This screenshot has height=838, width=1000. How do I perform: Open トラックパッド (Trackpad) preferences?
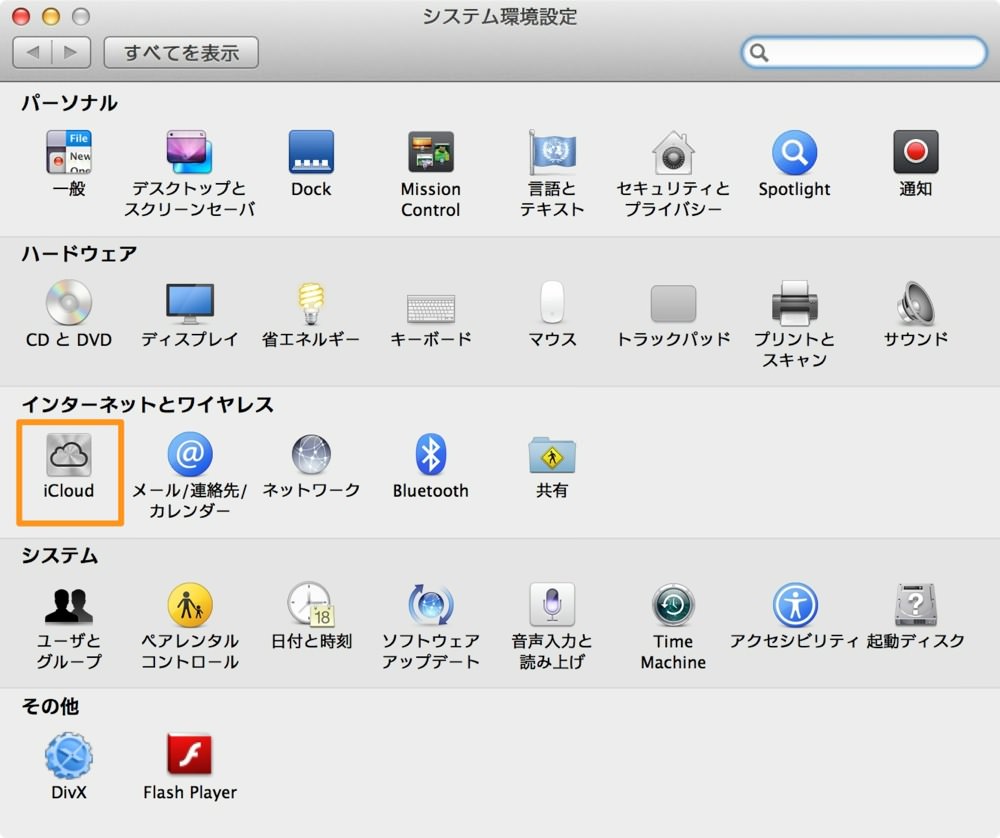coord(673,304)
